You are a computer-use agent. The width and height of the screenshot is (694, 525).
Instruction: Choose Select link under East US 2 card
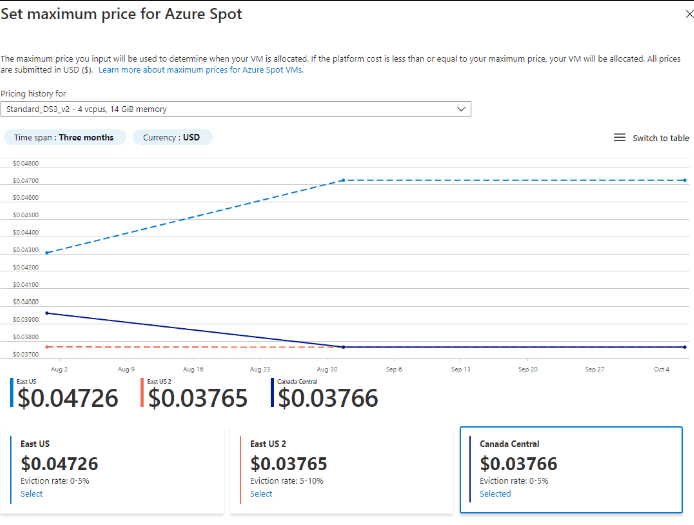click(x=261, y=494)
